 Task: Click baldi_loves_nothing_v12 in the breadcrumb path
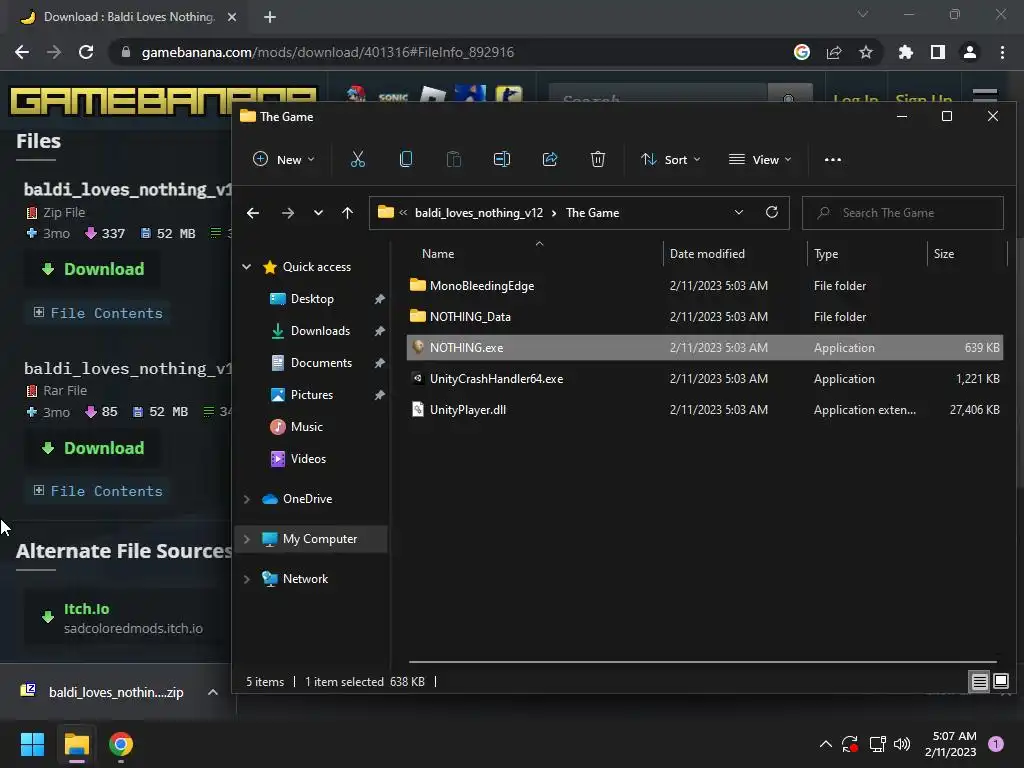pyautogui.click(x=479, y=213)
